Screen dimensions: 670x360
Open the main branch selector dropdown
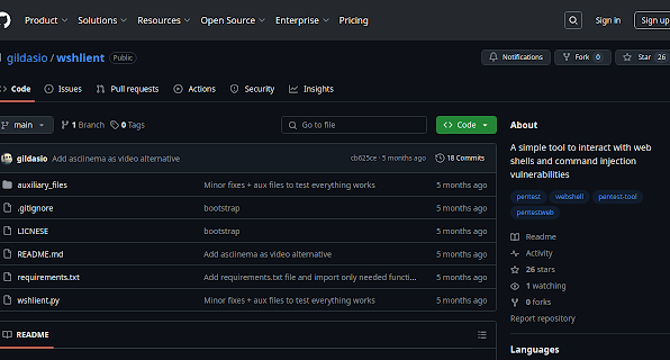coord(25,125)
